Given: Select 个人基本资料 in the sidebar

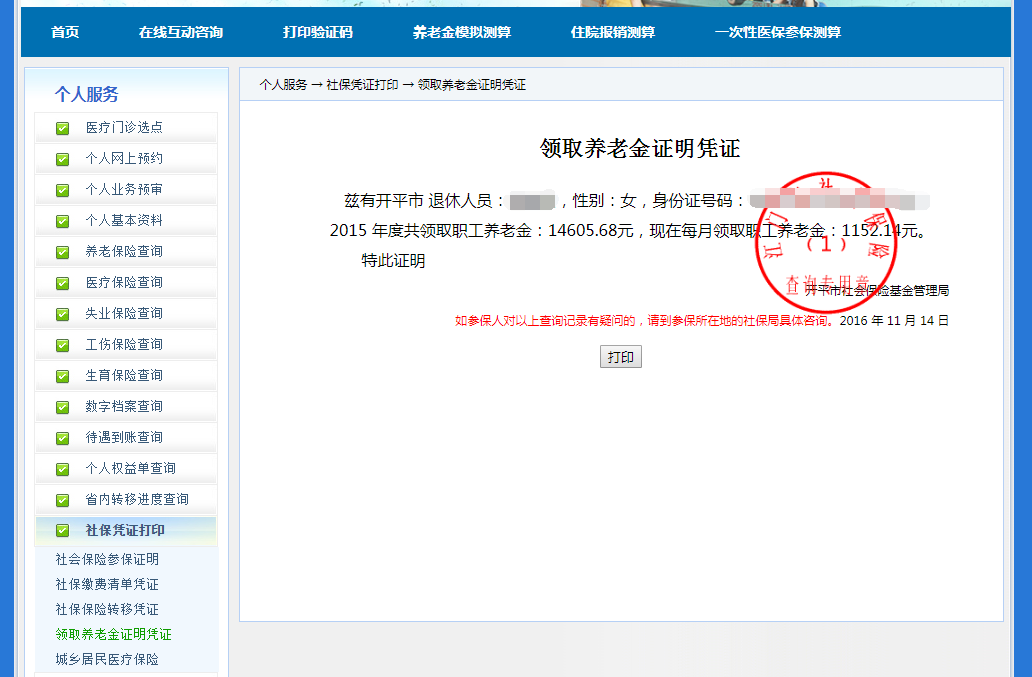Looking at the screenshot, I should (124, 221).
